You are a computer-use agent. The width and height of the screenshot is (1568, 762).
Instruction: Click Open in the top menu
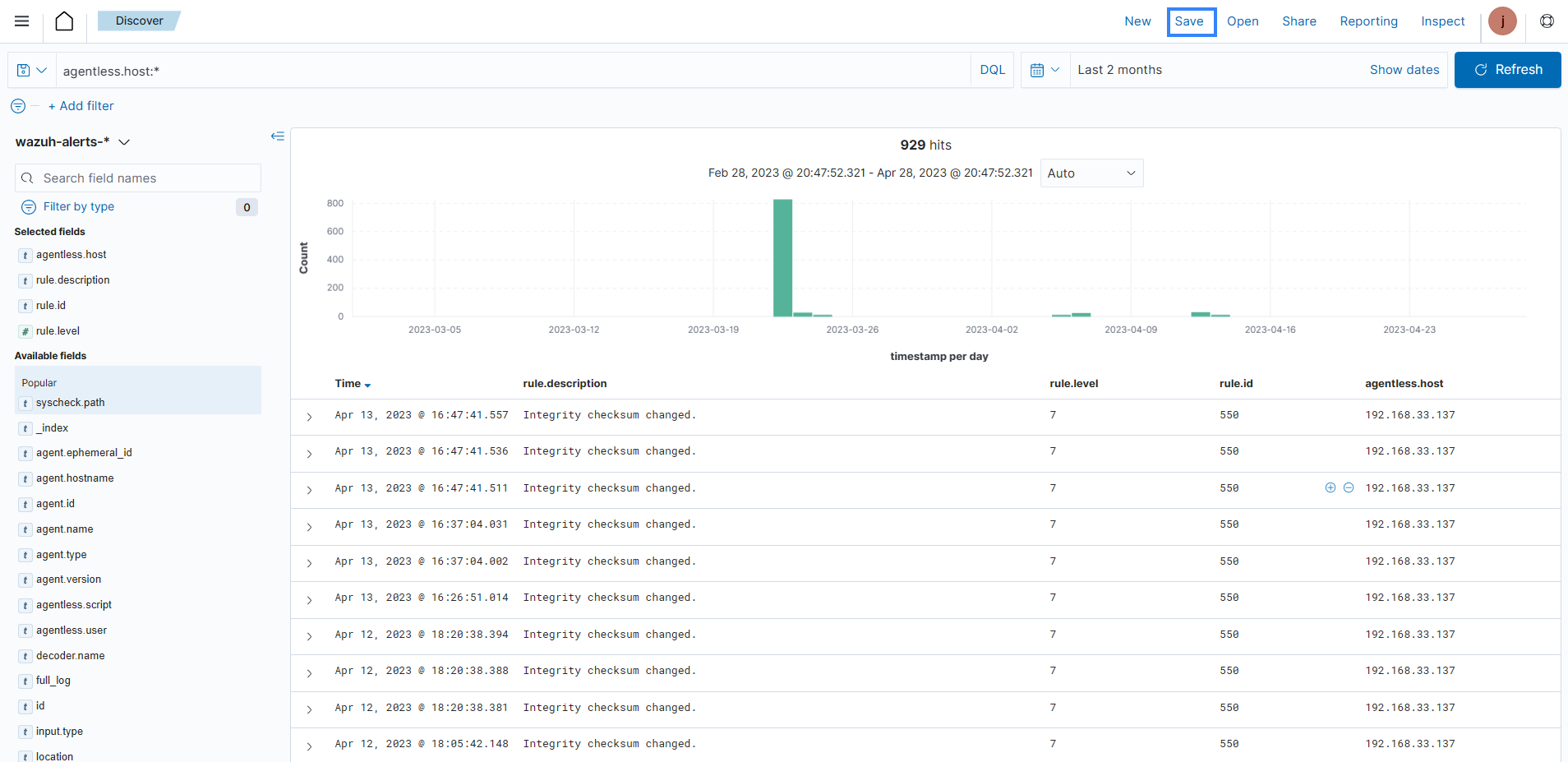(x=1243, y=21)
